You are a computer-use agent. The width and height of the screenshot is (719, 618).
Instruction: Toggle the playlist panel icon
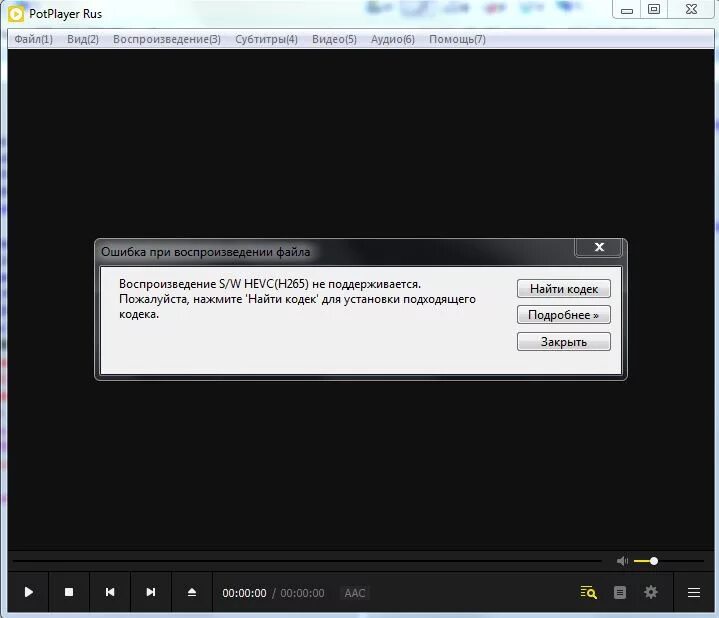click(x=619, y=592)
